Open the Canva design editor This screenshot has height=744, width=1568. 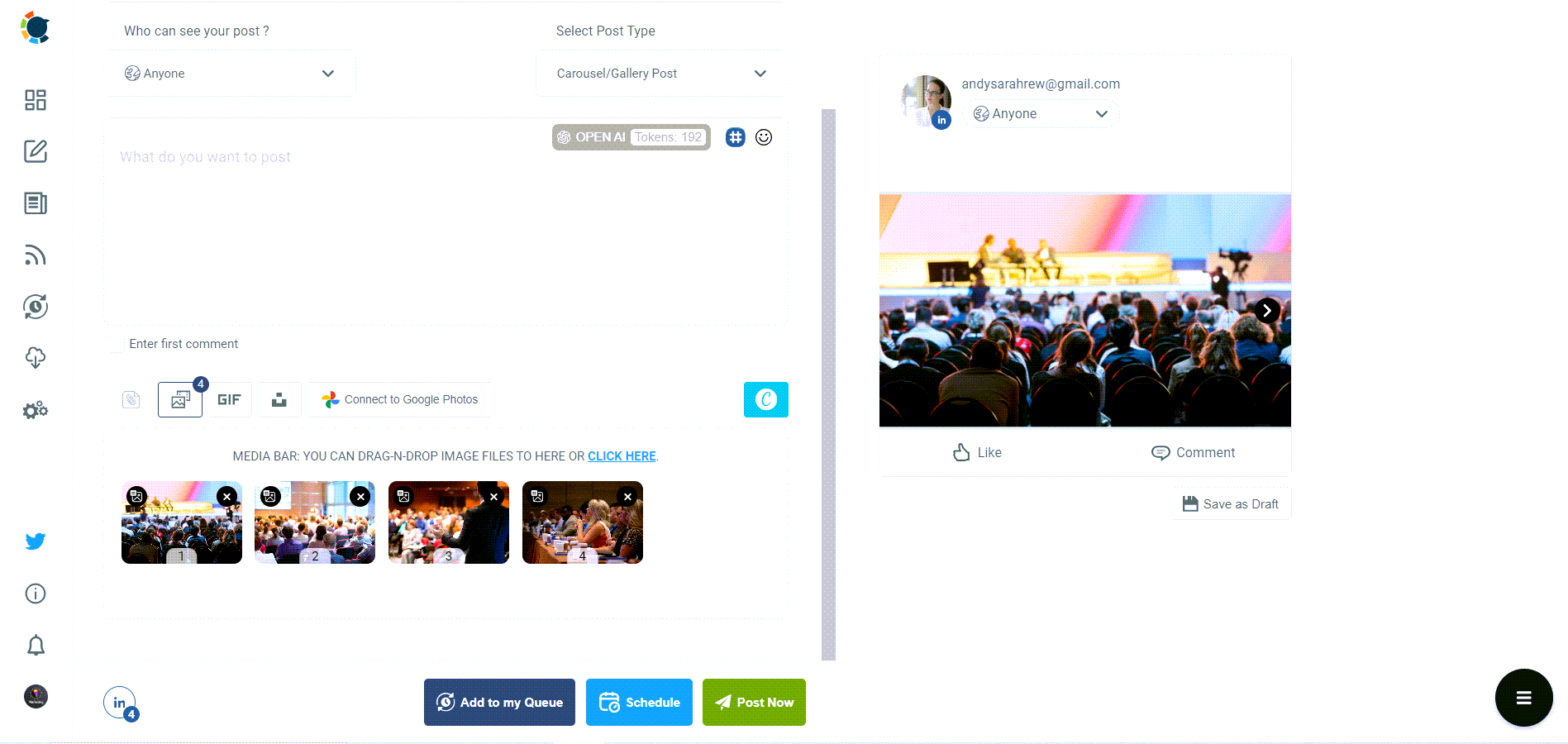click(765, 399)
